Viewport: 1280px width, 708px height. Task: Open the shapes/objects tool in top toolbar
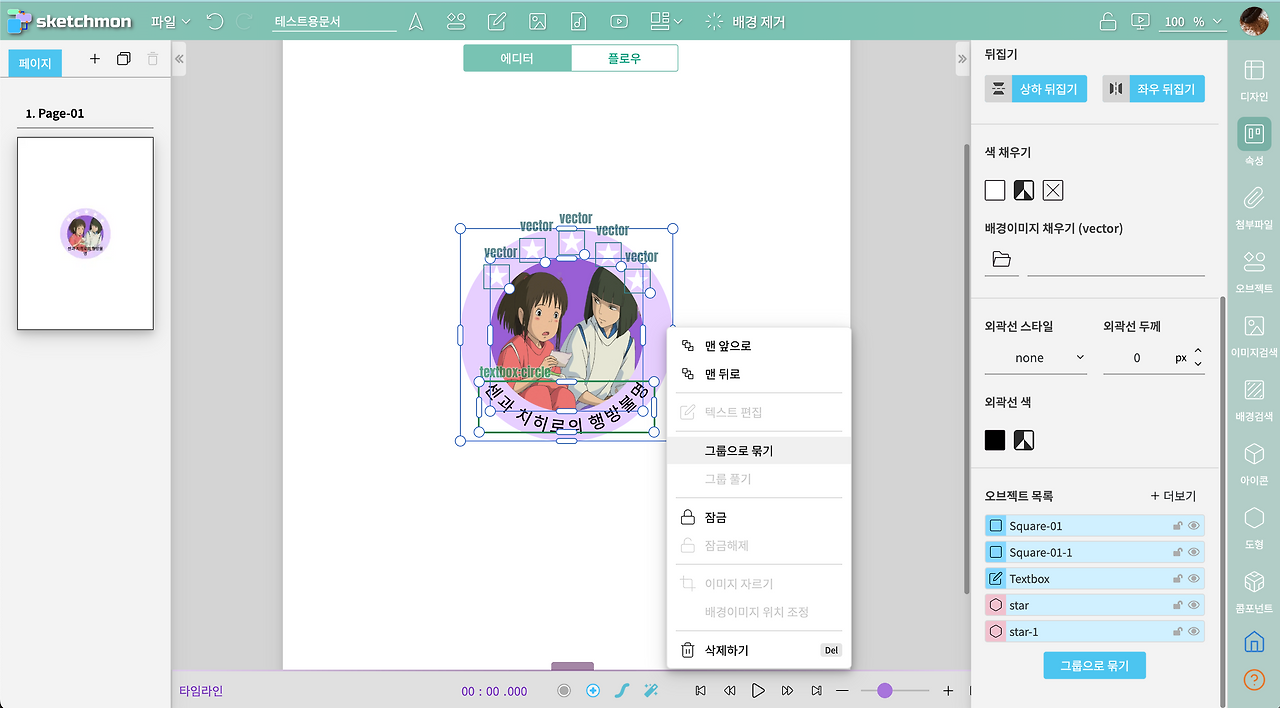(457, 21)
